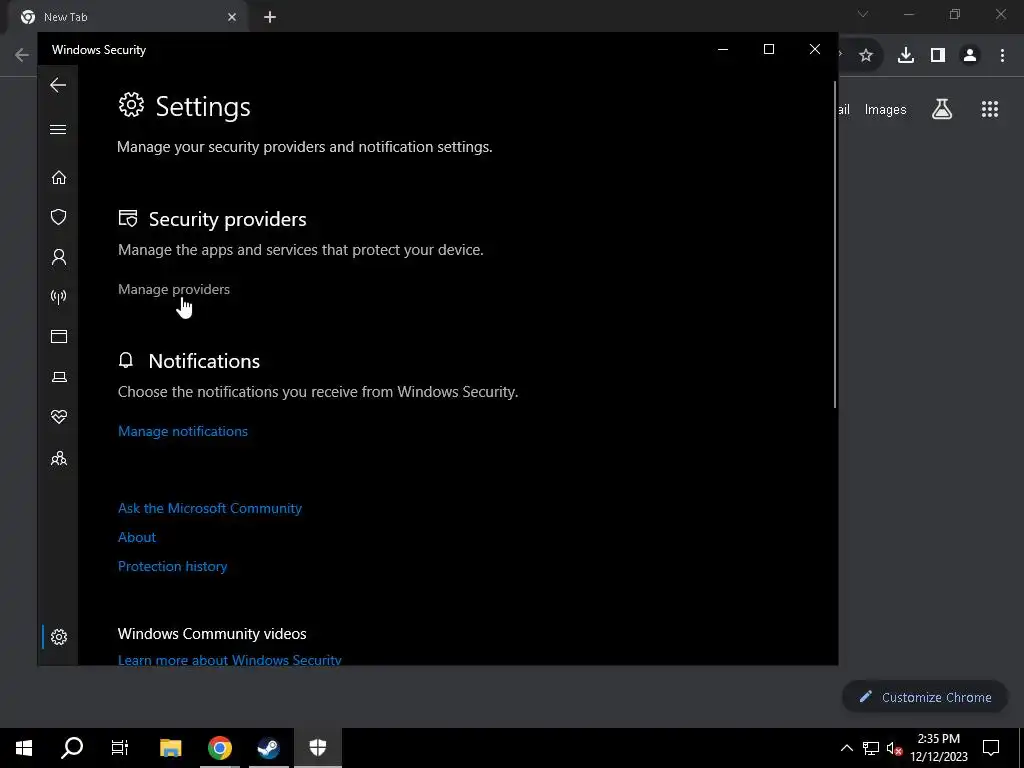
Task: Open File Explorer from taskbar
Action: pos(170,748)
